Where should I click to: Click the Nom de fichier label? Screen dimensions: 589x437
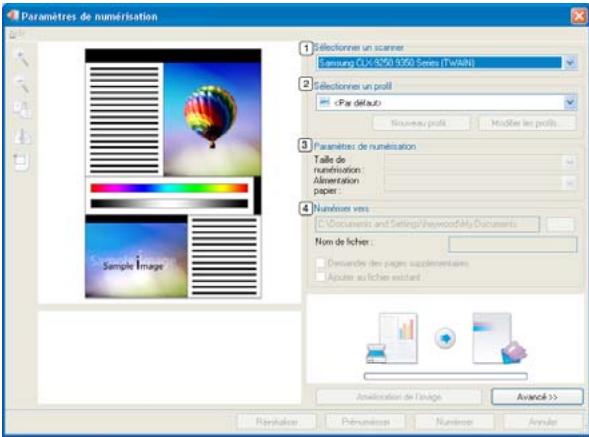[344, 242]
